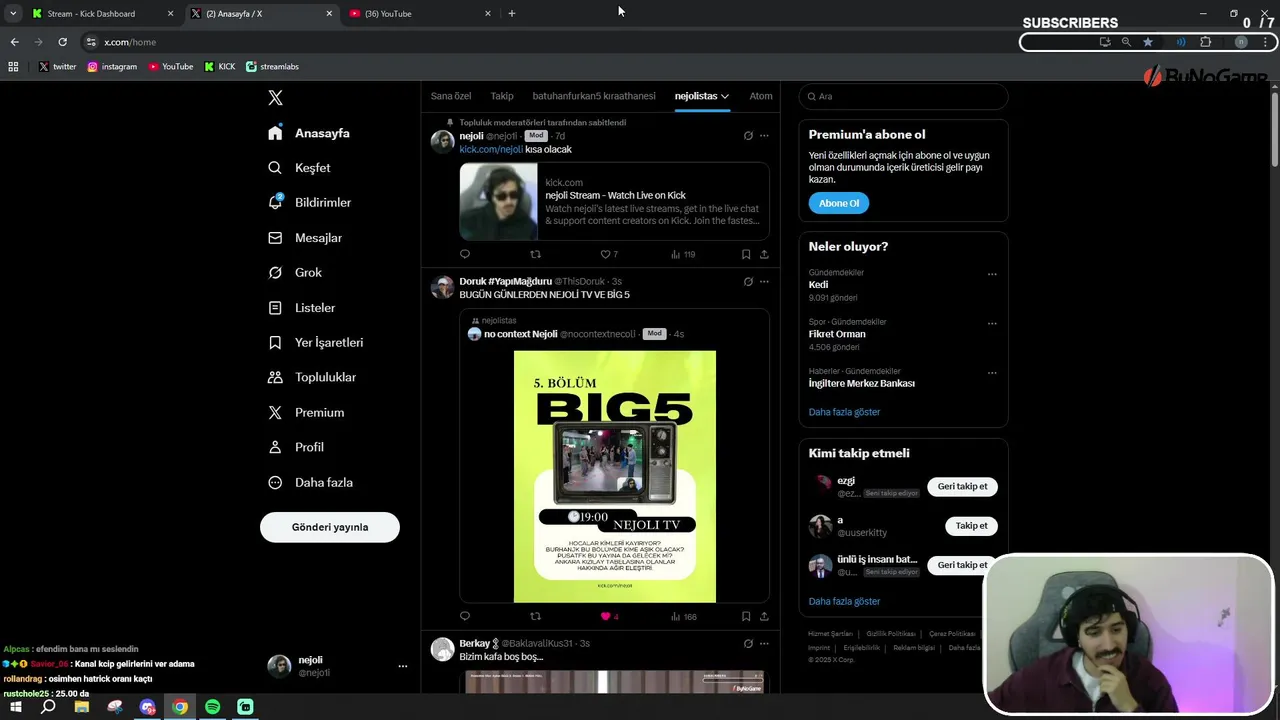Open Spotify from Windows taskbar

point(212,707)
